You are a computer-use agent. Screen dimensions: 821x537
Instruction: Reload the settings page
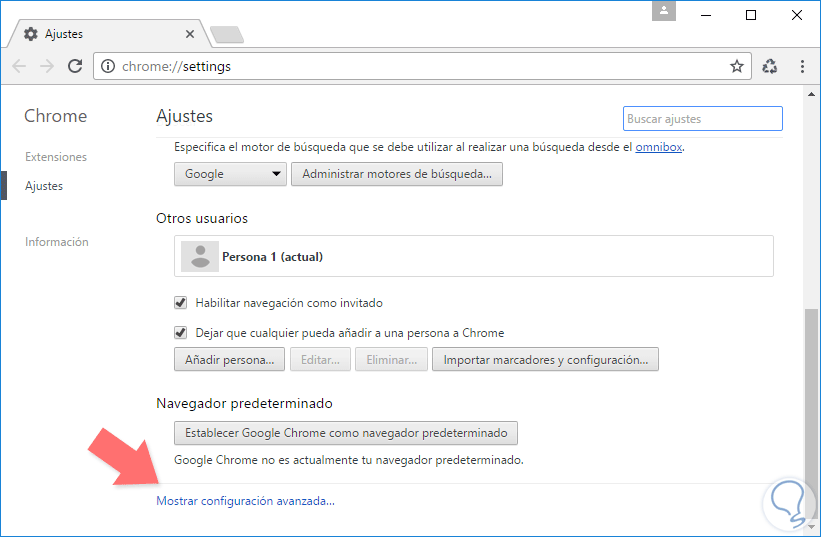pos(75,66)
